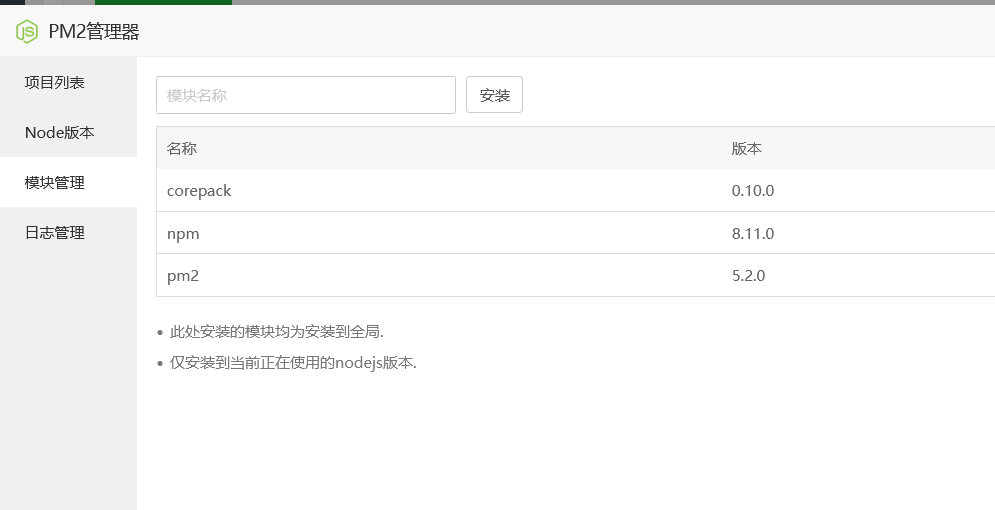Open the 项目列表 tab

tap(68, 82)
